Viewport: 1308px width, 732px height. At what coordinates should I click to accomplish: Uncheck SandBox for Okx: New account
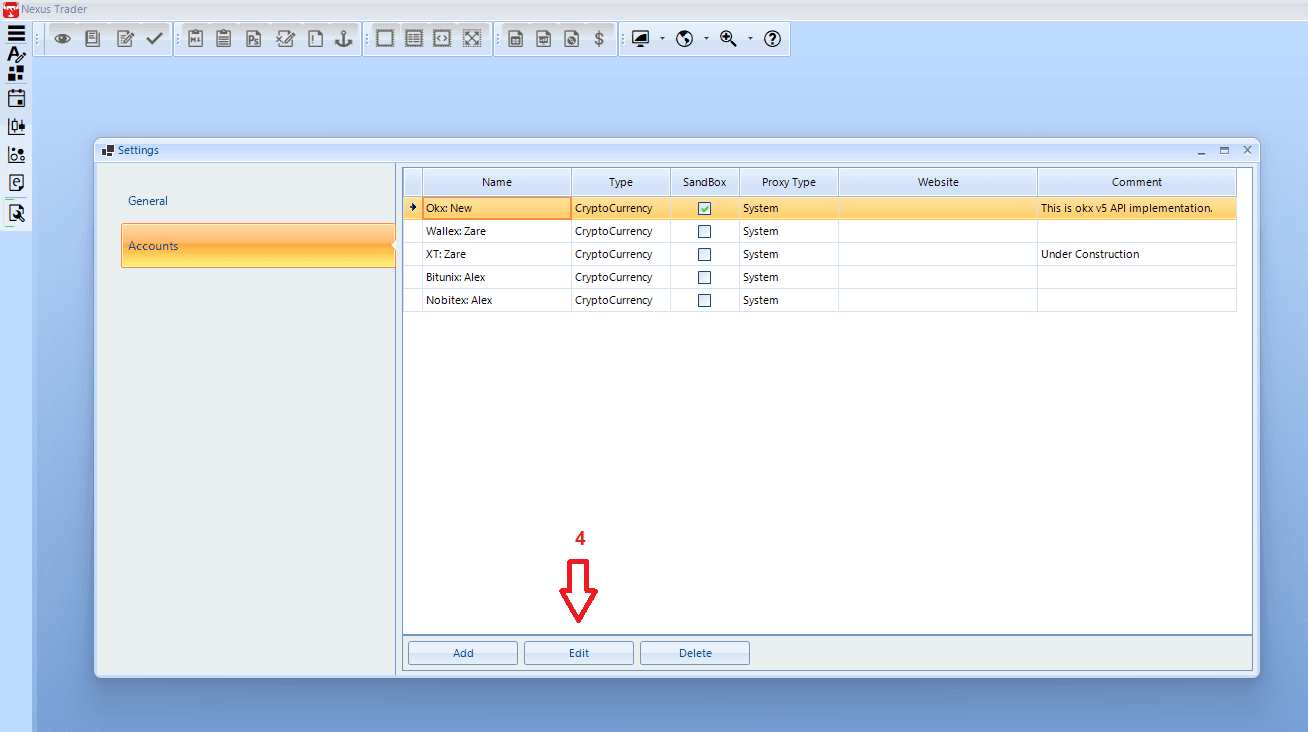pyautogui.click(x=704, y=209)
